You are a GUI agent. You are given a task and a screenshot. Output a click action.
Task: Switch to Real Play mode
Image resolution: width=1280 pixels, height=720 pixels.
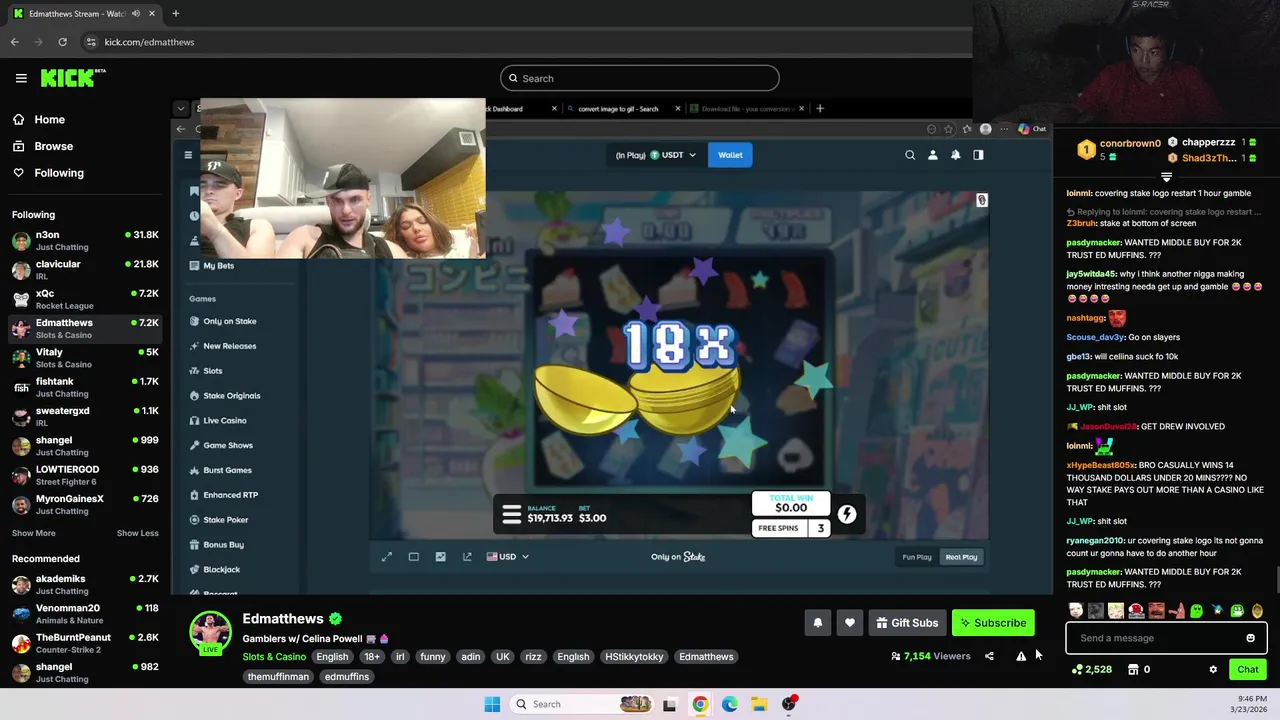pyautogui.click(x=961, y=557)
